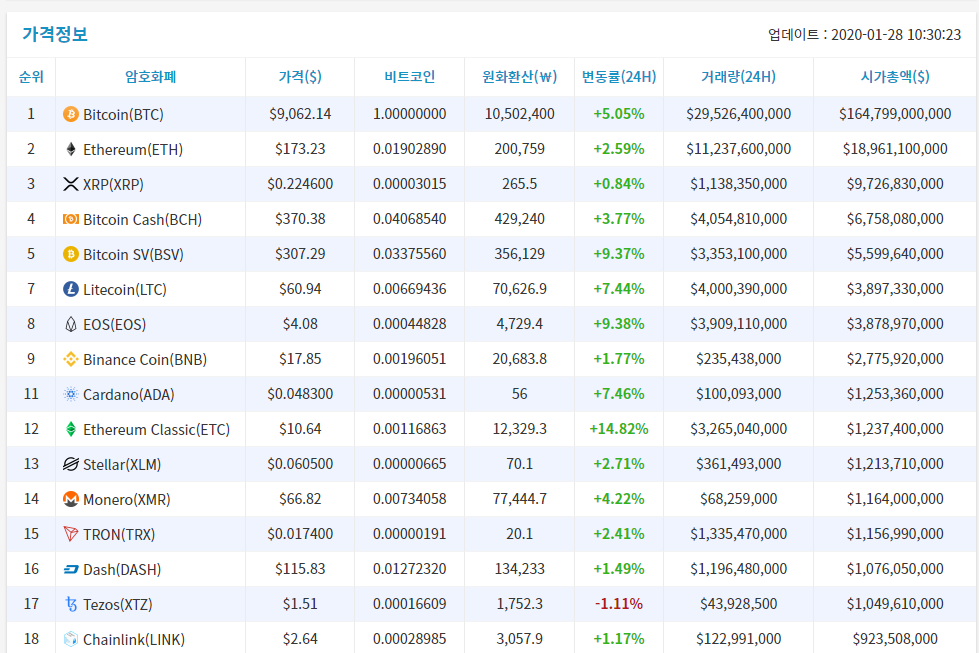This screenshot has height=653, width=979.
Task: Sort by the 암호화폐 column header
Action: [150, 77]
